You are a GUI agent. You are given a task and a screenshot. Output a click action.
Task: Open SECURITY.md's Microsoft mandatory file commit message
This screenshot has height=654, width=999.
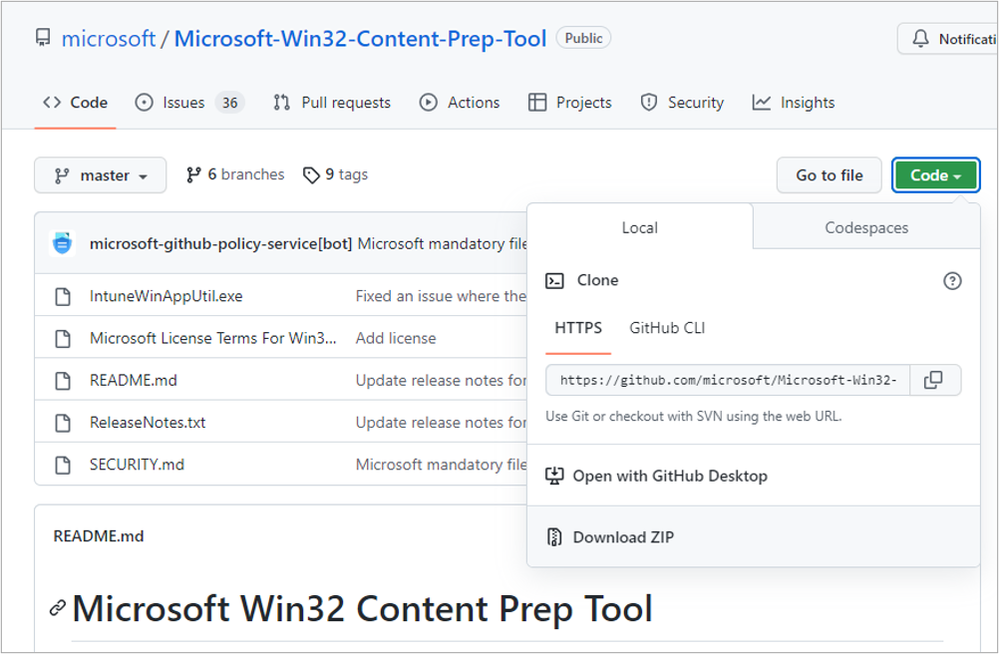coord(440,465)
